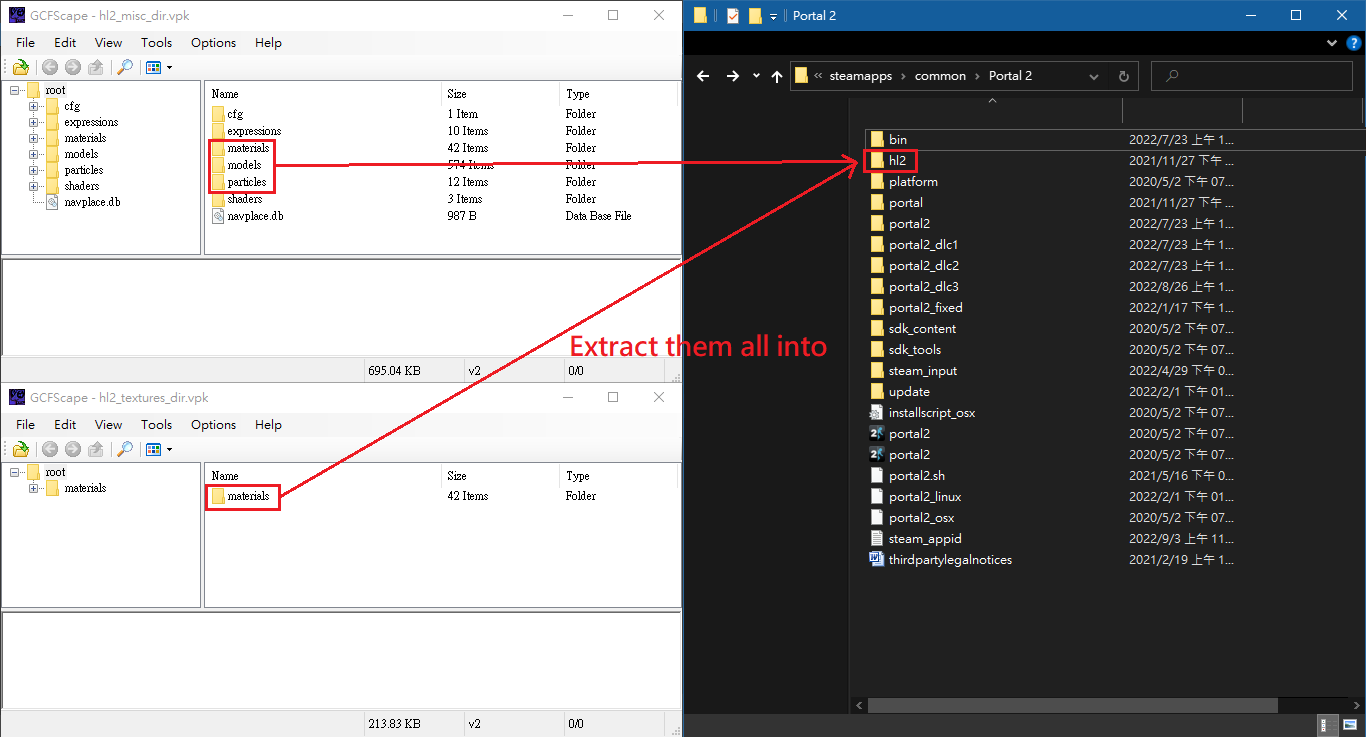Click New folder icon in Explorer quick access toolbar
Image resolution: width=1366 pixels, height=737 pixels.
[755, 15]
